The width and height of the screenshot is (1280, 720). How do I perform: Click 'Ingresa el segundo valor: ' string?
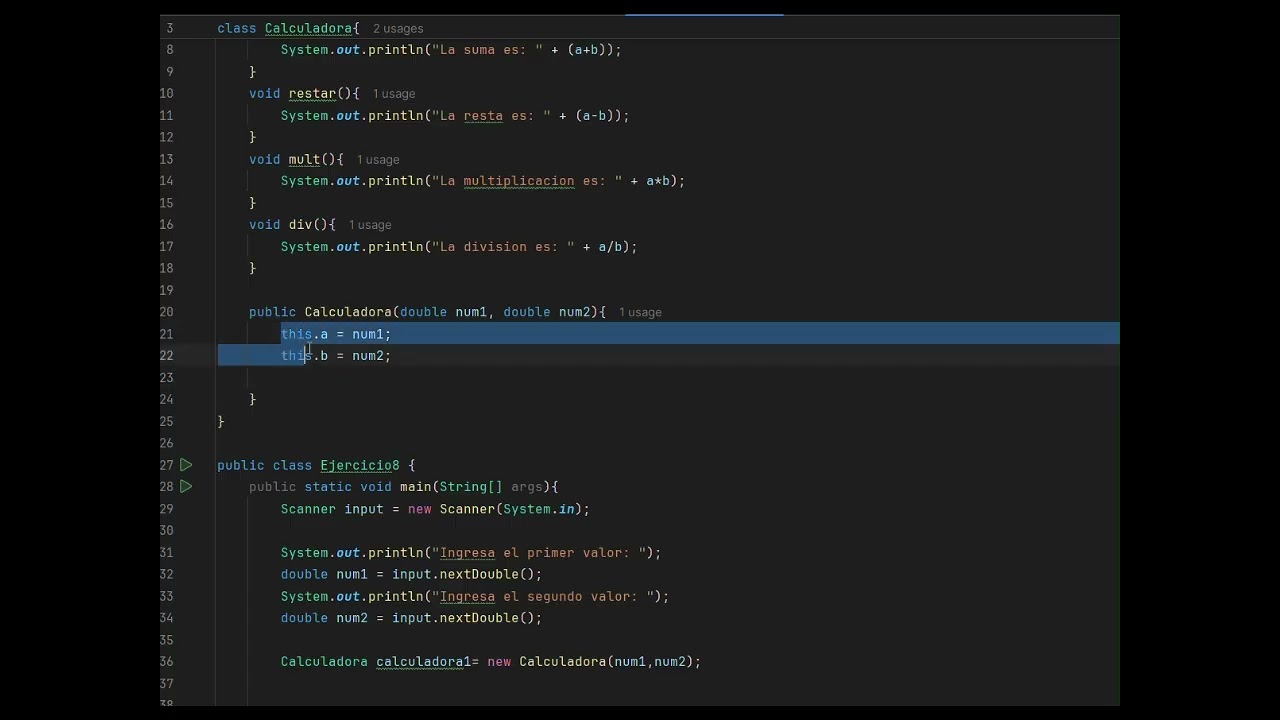[x=547, y=597]
